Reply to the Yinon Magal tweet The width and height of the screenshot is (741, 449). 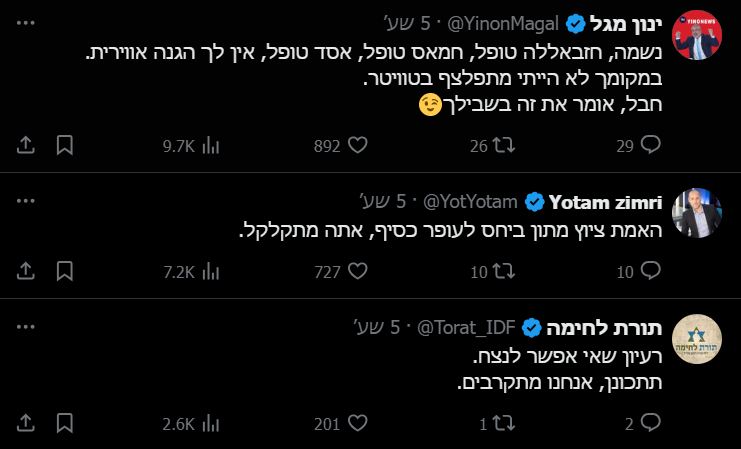pyautogui.click(x=650, y=146)
